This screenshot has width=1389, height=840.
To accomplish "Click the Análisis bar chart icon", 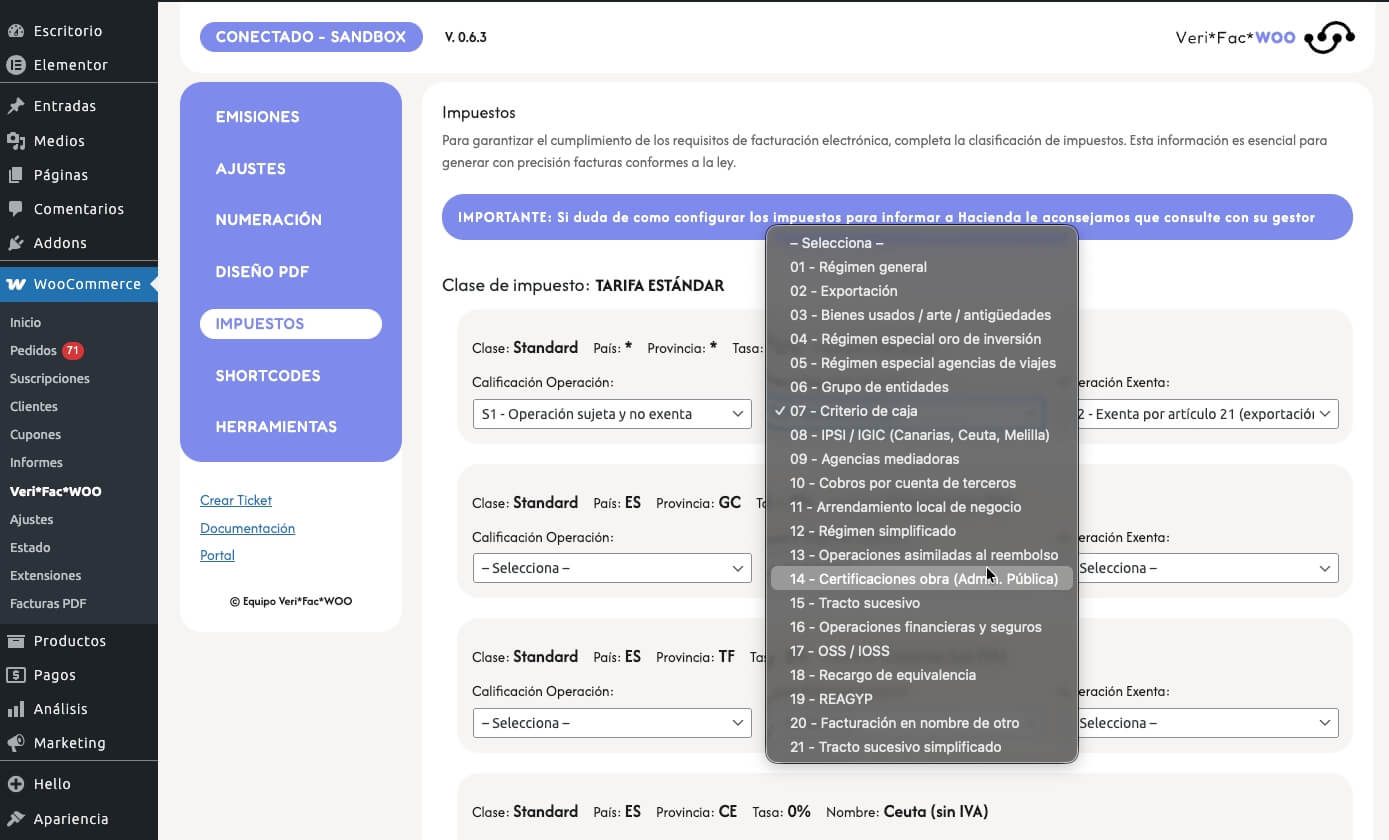I will click(16, 709).
